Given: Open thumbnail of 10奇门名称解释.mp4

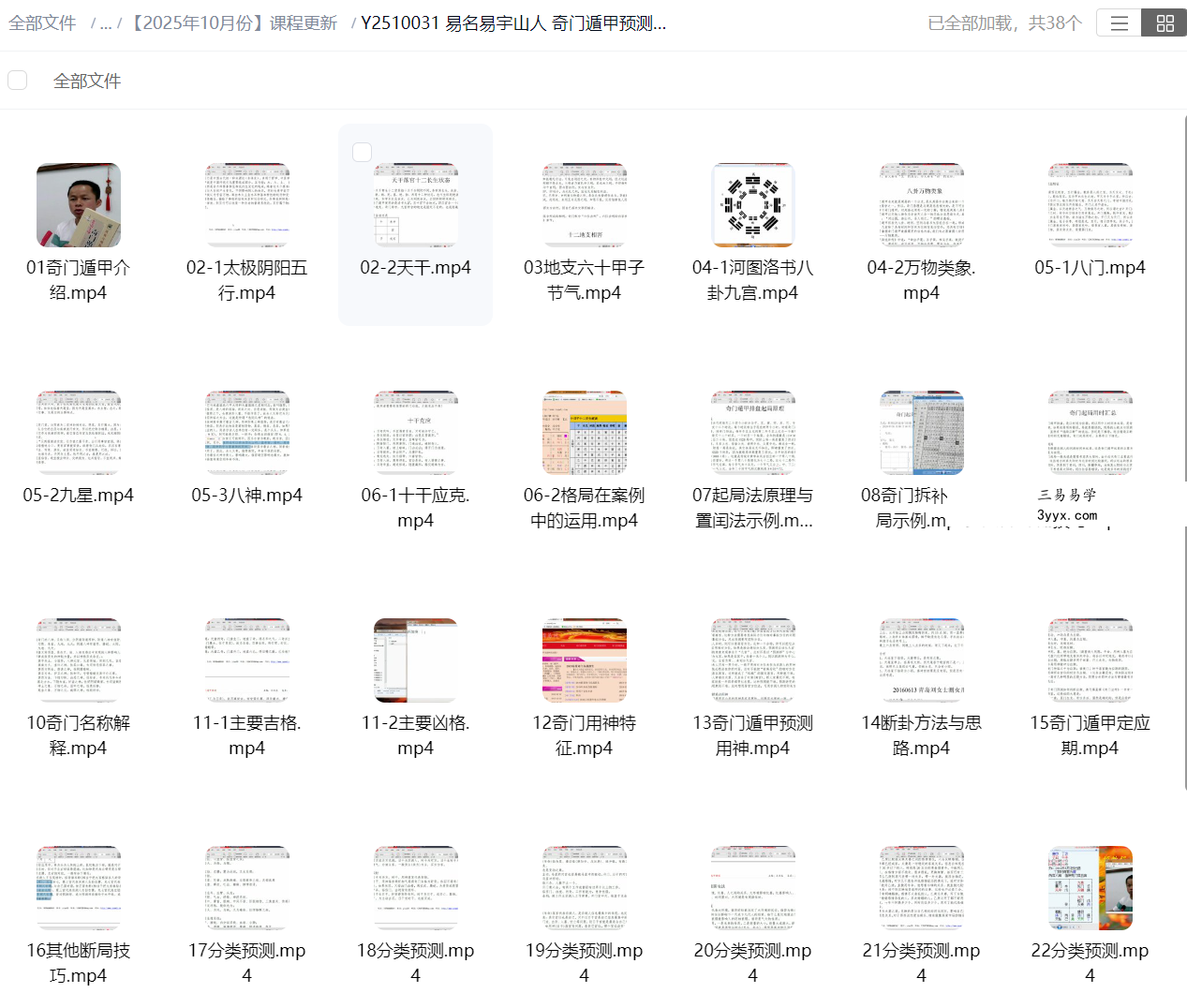Looking at the screenshot, I should click(x=79, y=660).
